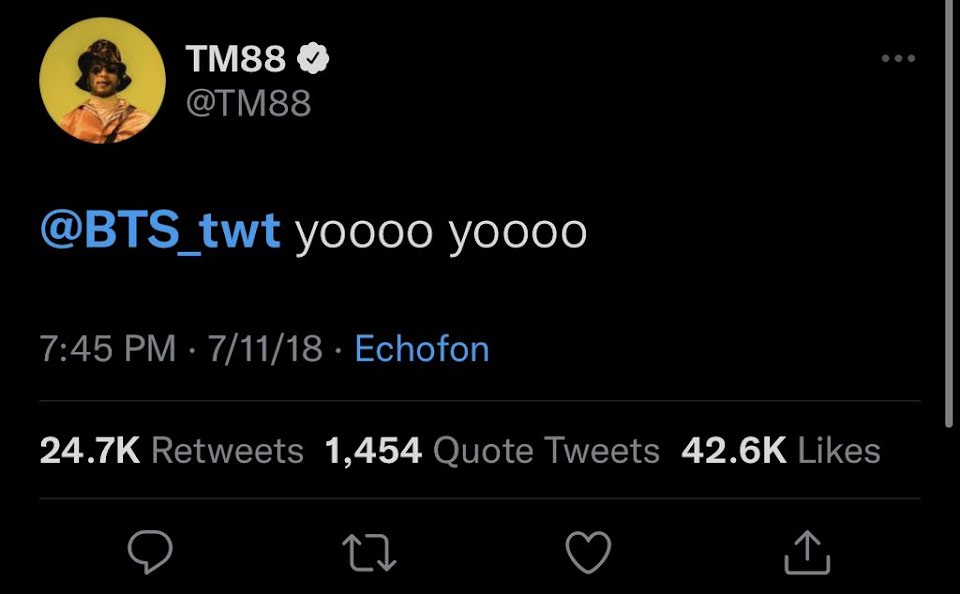This screenshot has height=594, width=960.
Task: Tap the 7/11/18 date text
Action: click(265, 348)
